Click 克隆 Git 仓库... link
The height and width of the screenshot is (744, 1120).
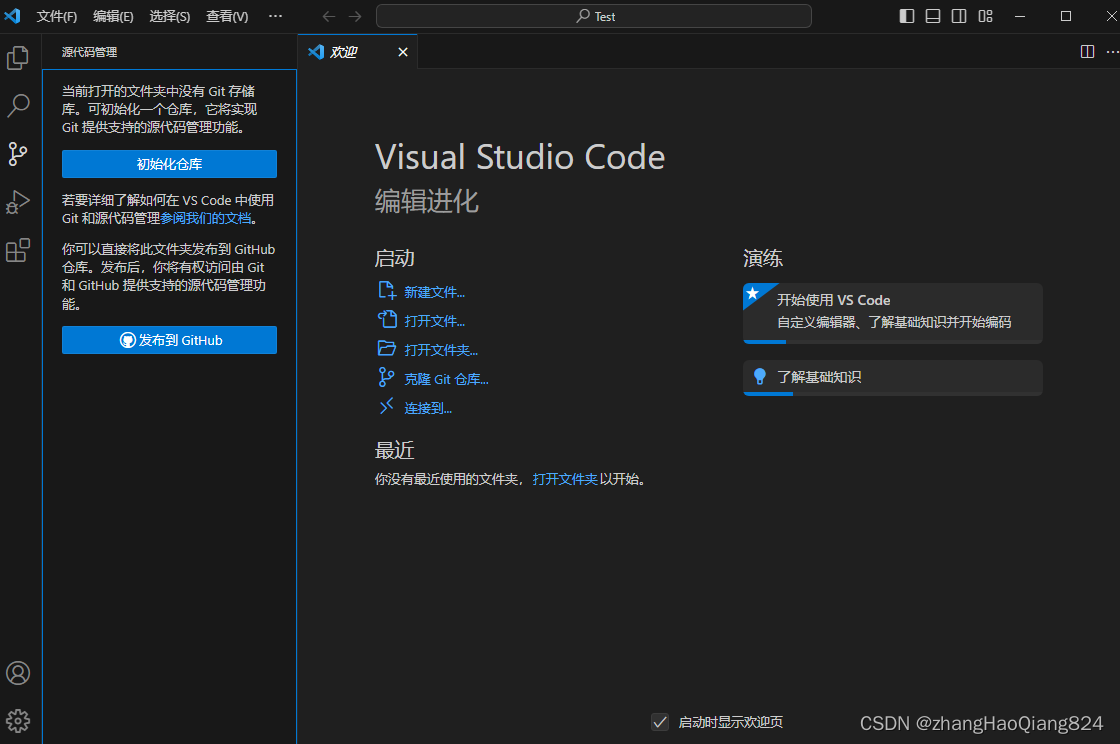[446, 379]
